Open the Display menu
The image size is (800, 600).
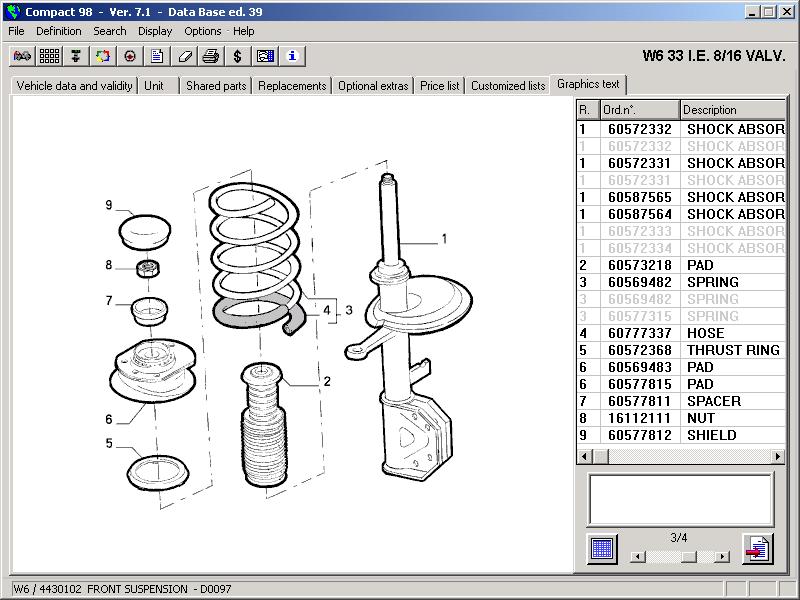coord(155,31)
